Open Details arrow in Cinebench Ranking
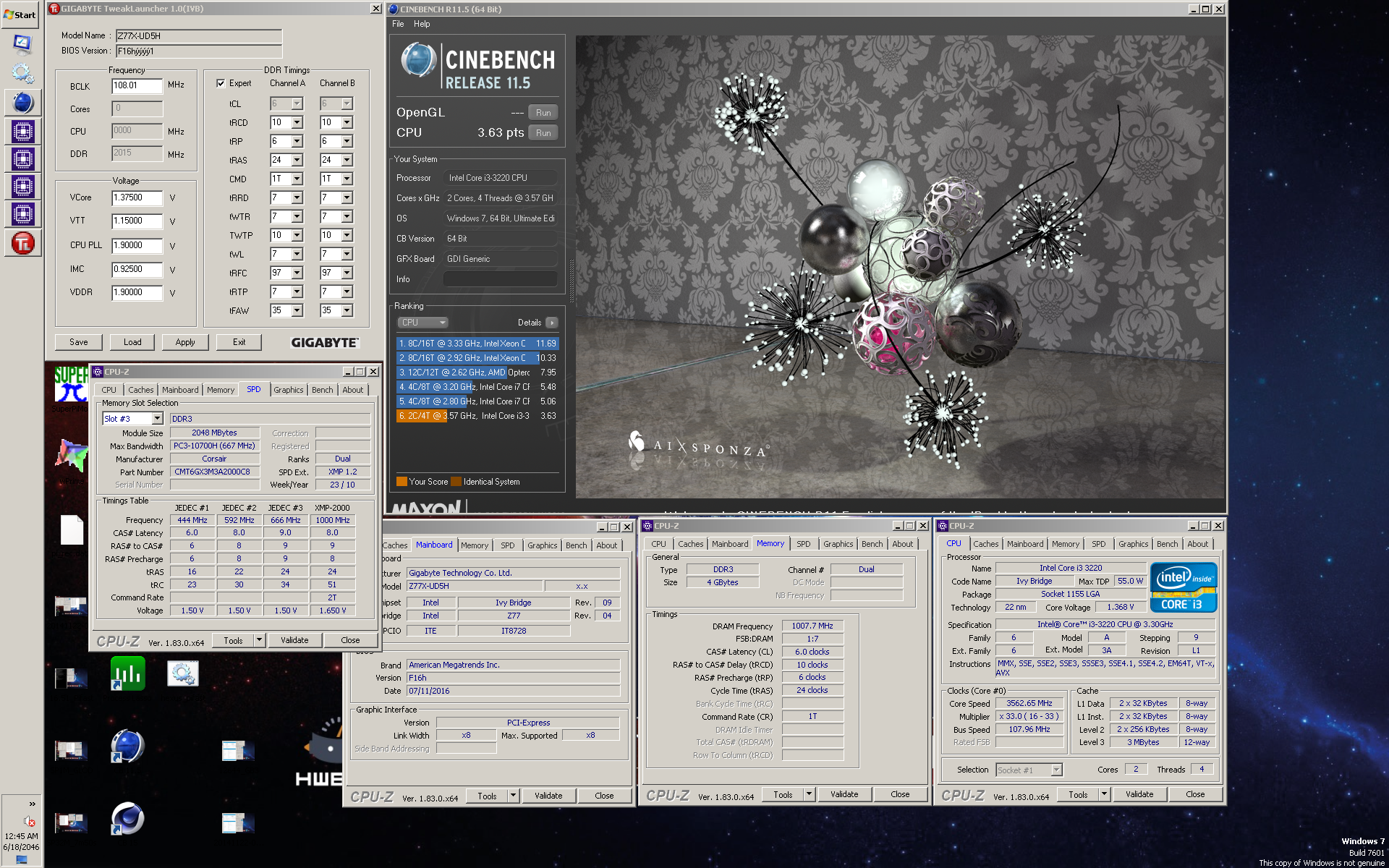The width and height of the screenshot is (1389, 868). [552, 323]
